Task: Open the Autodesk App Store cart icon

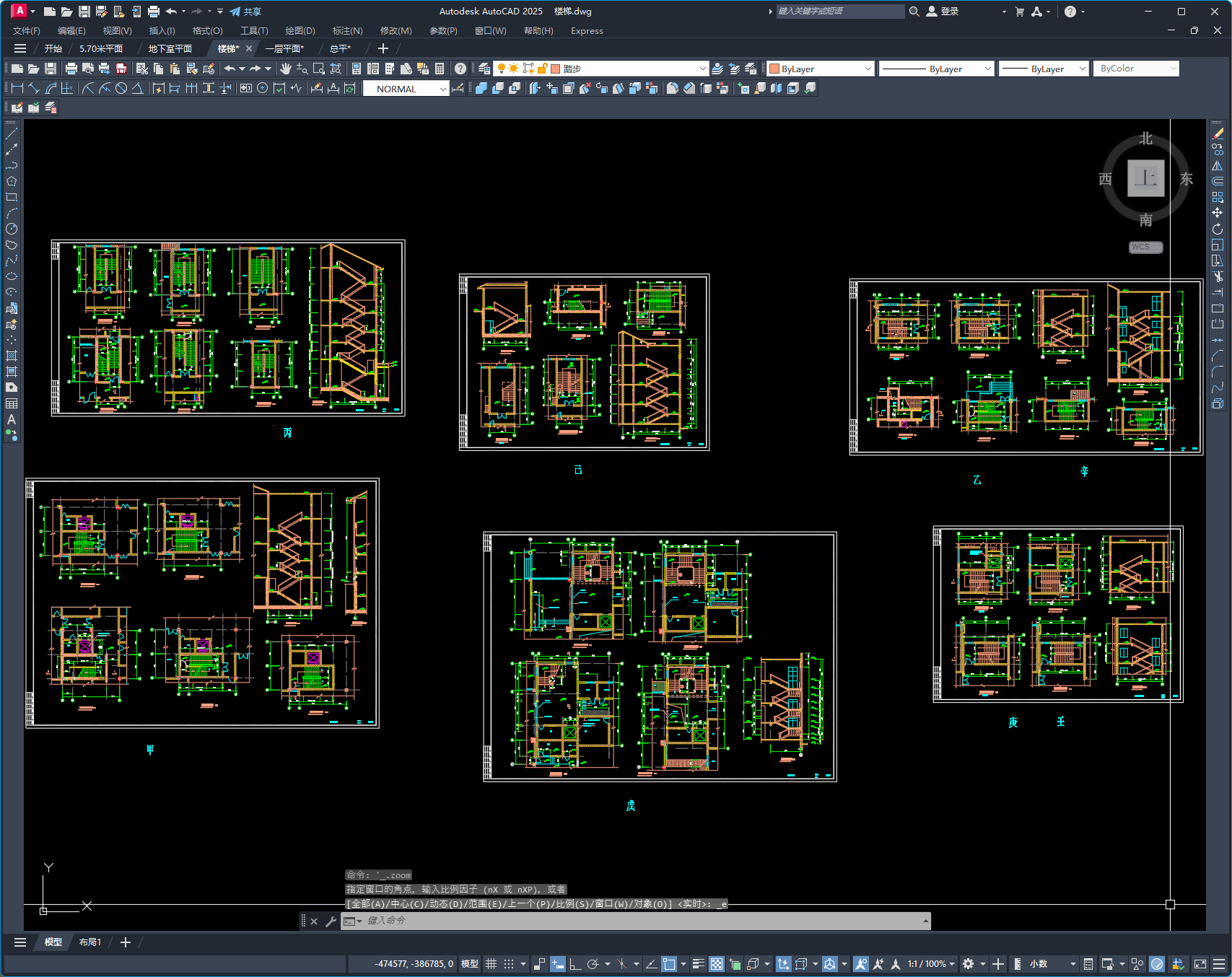Action: (1020, 12)
